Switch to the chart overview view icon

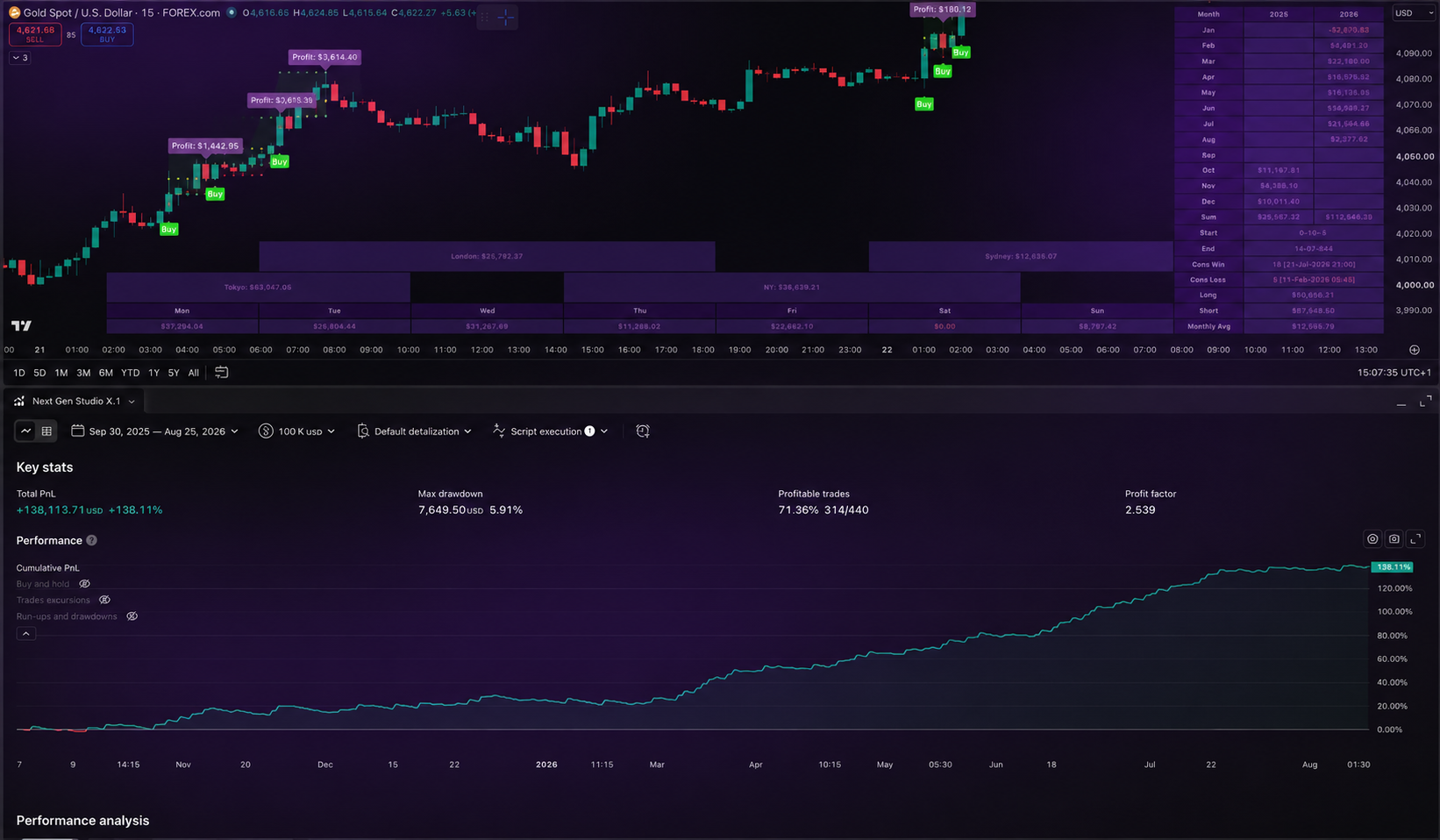click(x=26, y=431)
